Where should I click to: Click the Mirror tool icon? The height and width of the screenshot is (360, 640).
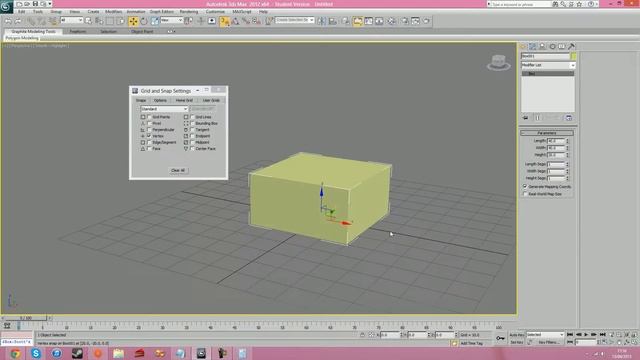click(x=322, y=21)
